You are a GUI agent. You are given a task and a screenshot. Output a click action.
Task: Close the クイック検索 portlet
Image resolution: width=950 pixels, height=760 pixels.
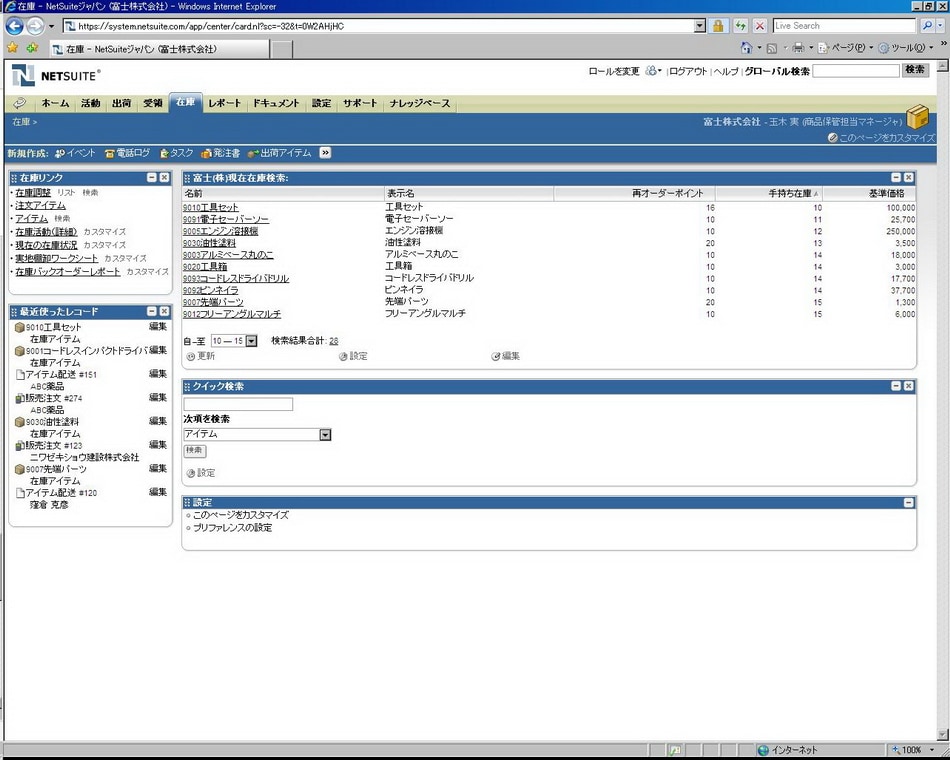908,386
